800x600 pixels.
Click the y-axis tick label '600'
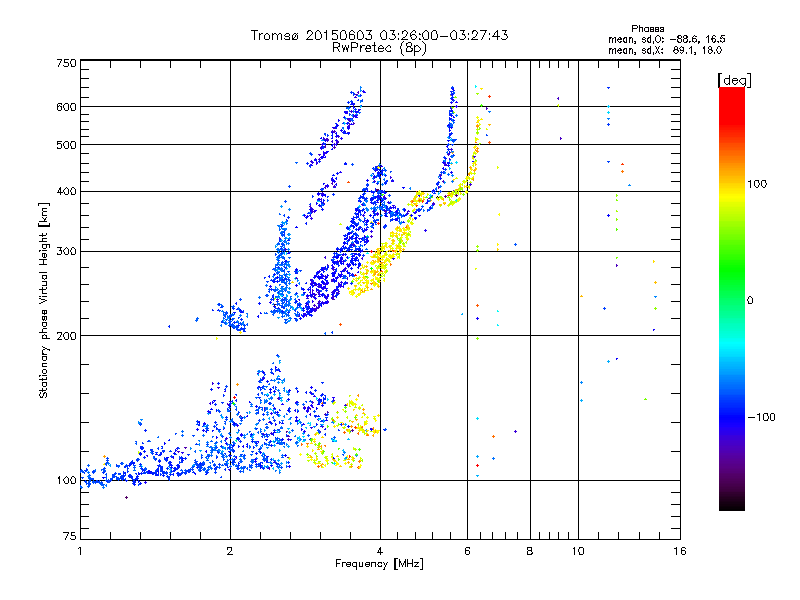[66, 107]
